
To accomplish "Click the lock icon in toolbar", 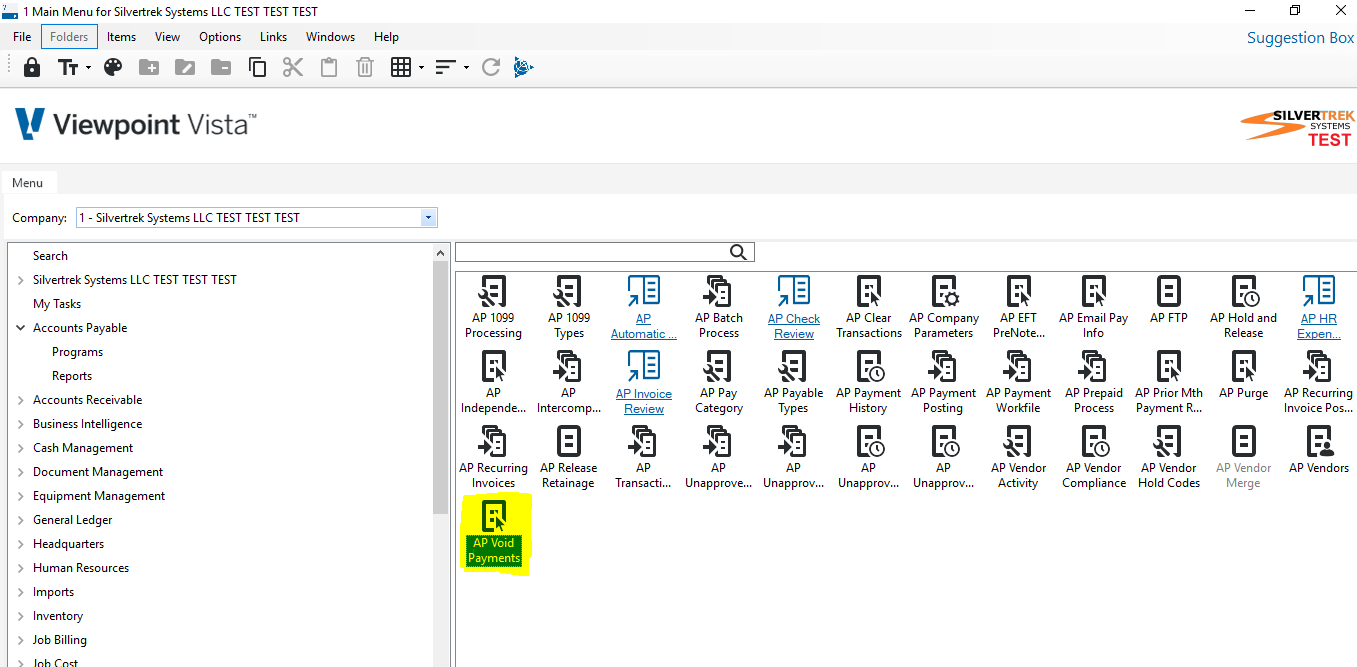I will point(32,67).
